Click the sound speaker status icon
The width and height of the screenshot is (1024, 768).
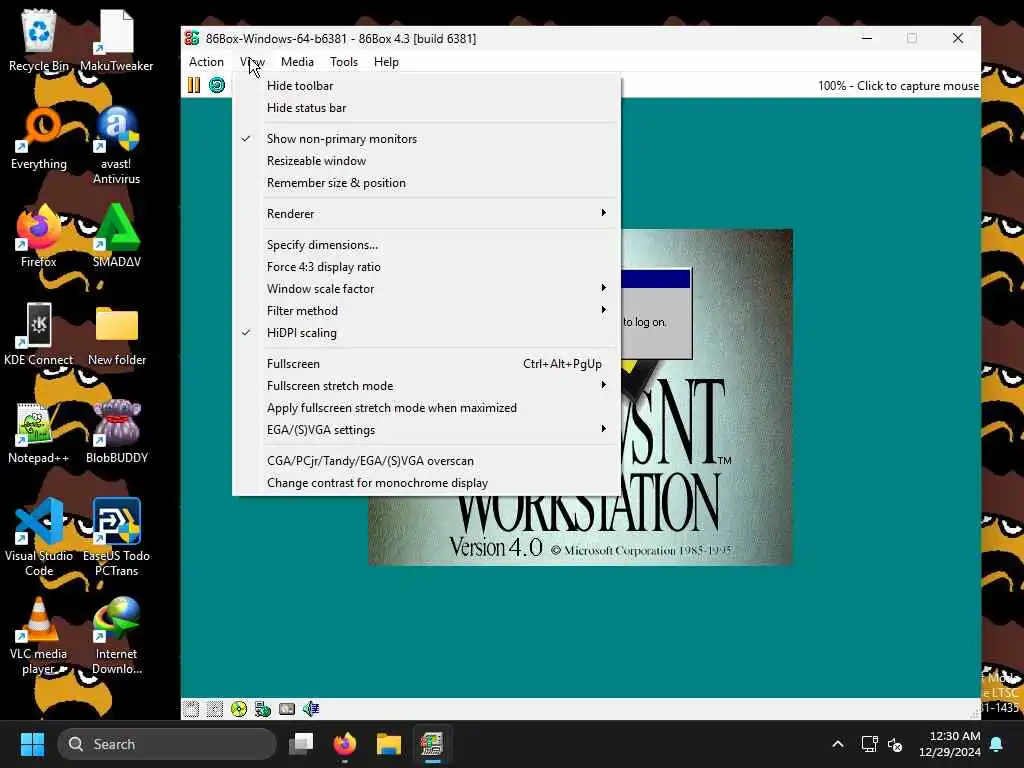click(311, 709)
